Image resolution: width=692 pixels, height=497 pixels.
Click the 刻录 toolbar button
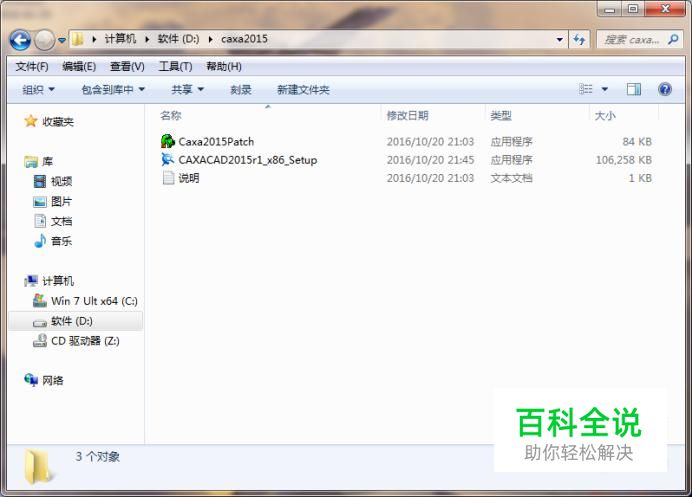[x=241, y=90]
